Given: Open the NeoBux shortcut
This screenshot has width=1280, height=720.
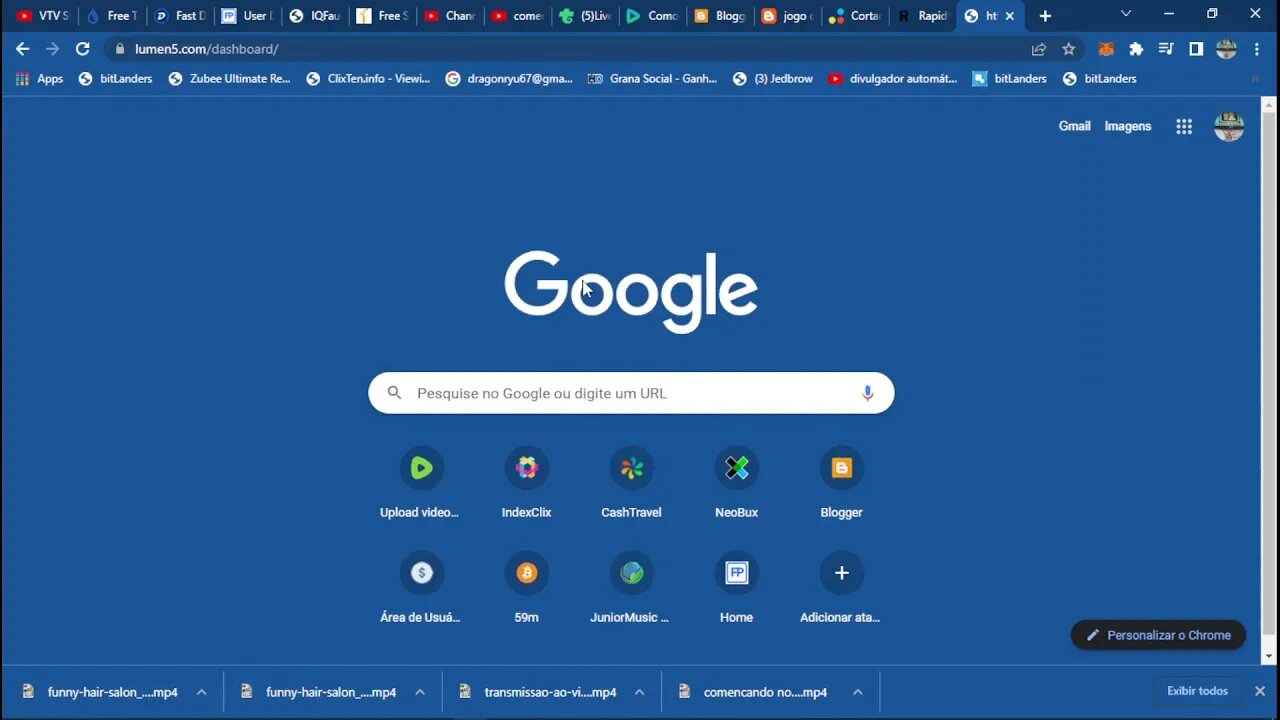Looking at the screenshot, I should tap(736, 484).
